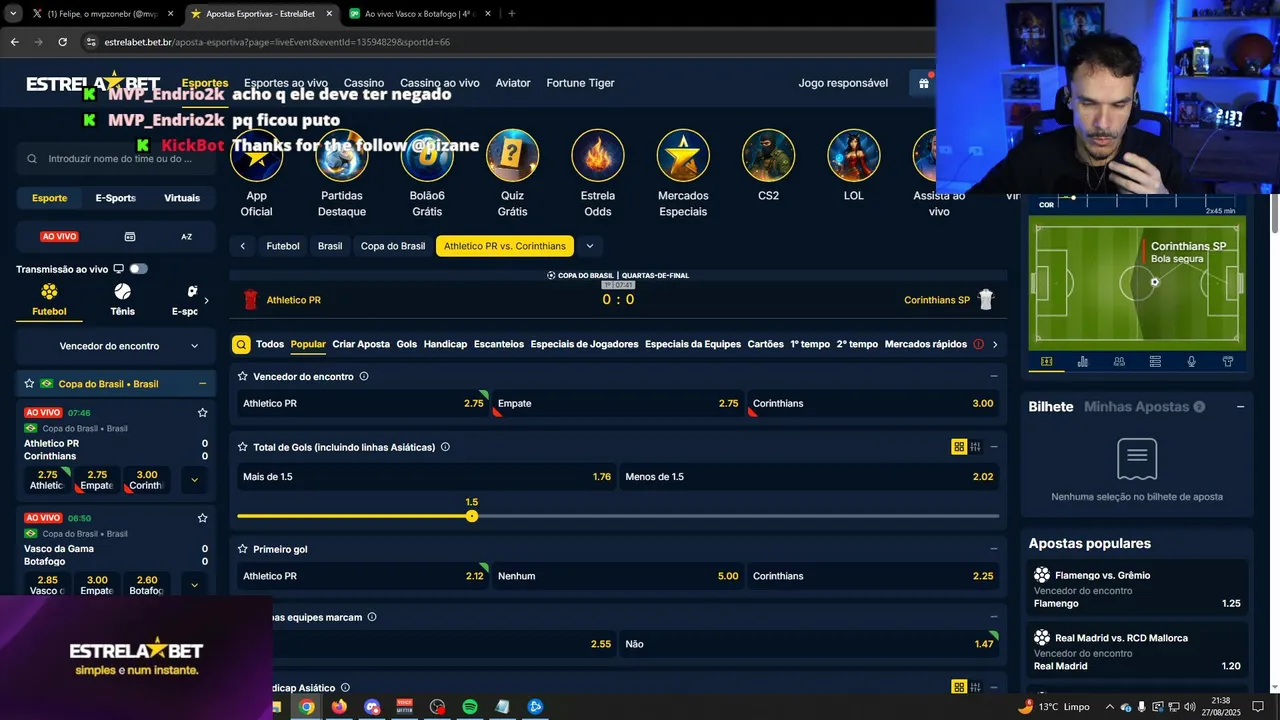Collapse the Copa do Brasil sidebar section
Image resolution: width=1280 pixels, height=720 pixels.
[x=202, y=384]
